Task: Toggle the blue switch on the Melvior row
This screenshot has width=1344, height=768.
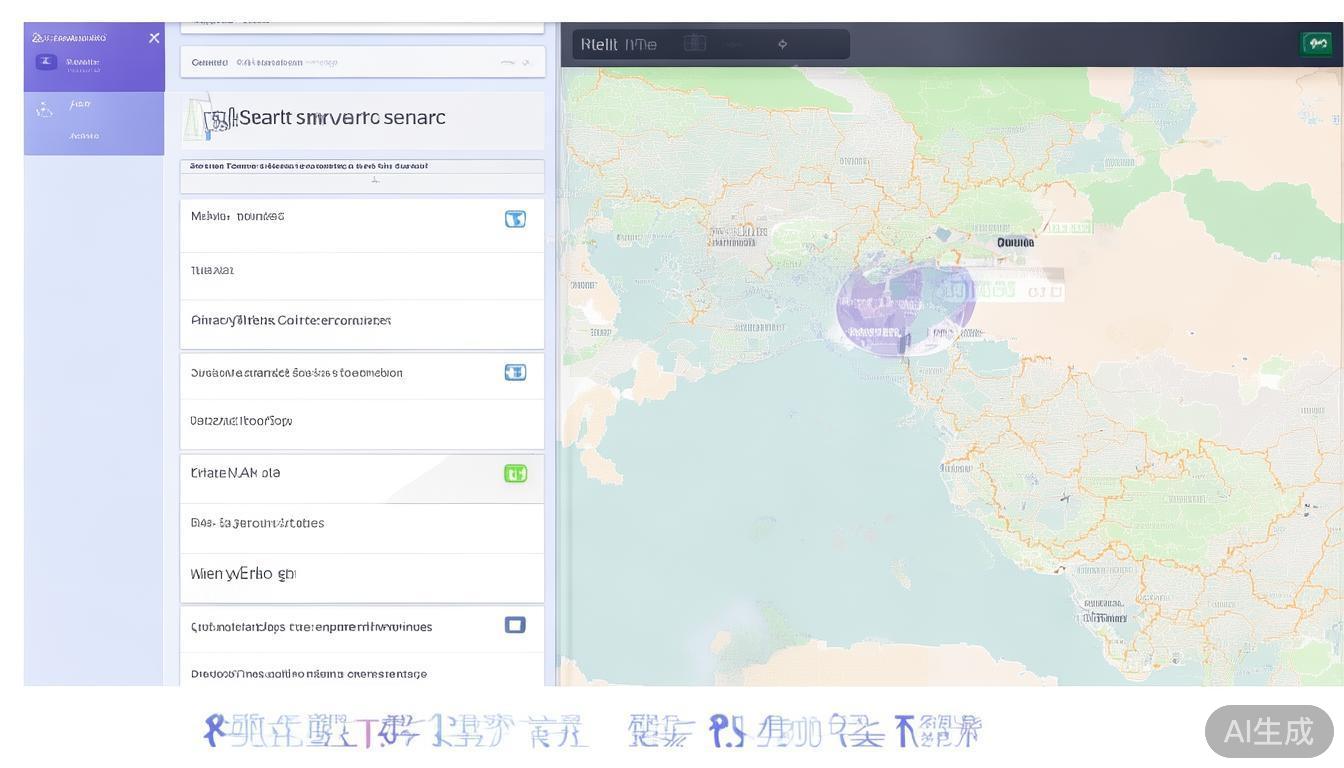Action: [x=515, y=219]
